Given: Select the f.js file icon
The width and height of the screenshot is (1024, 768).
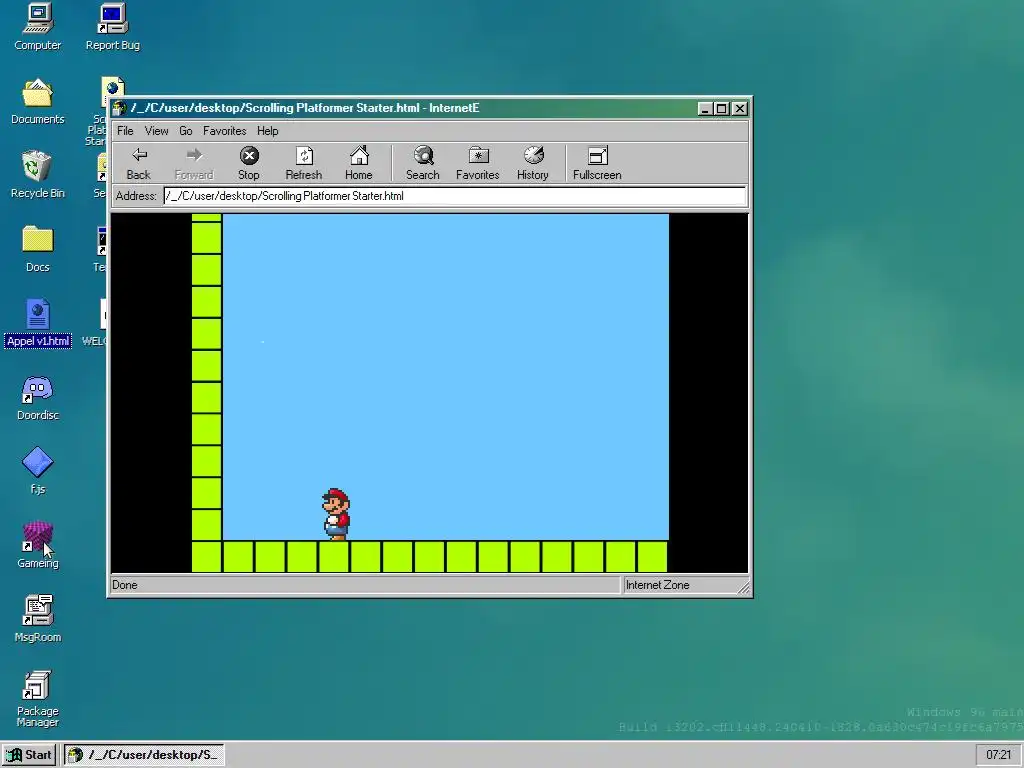Looking at the screenshot, I should [37, 472].
